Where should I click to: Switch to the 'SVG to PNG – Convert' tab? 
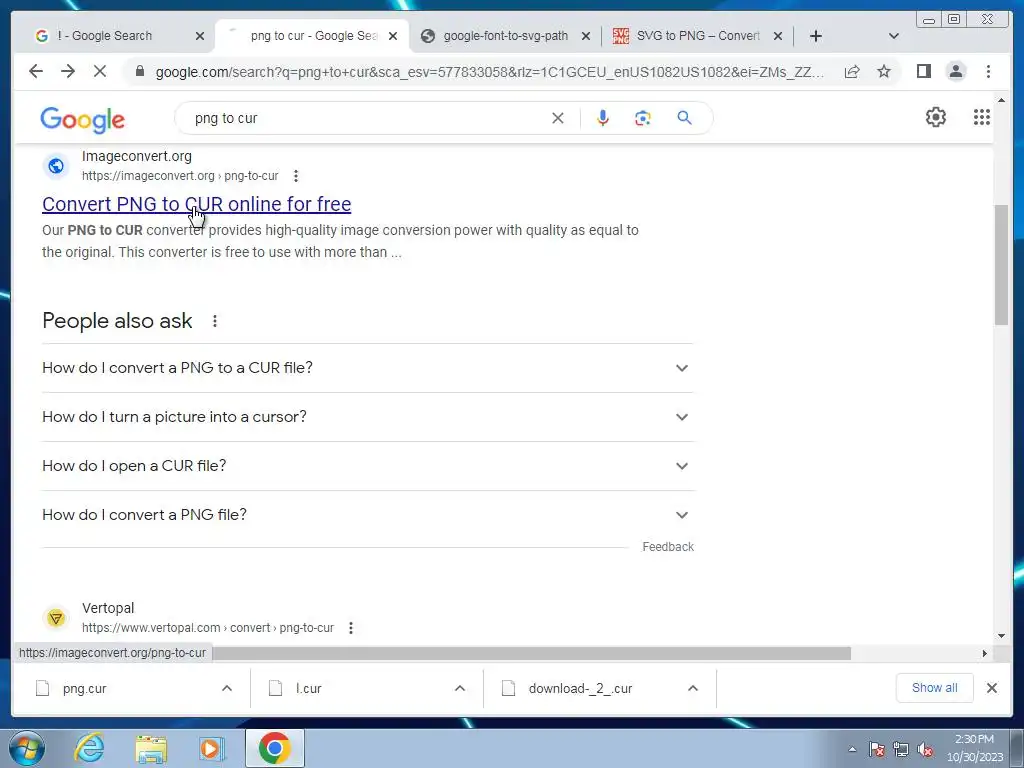[x=697, y=36]
